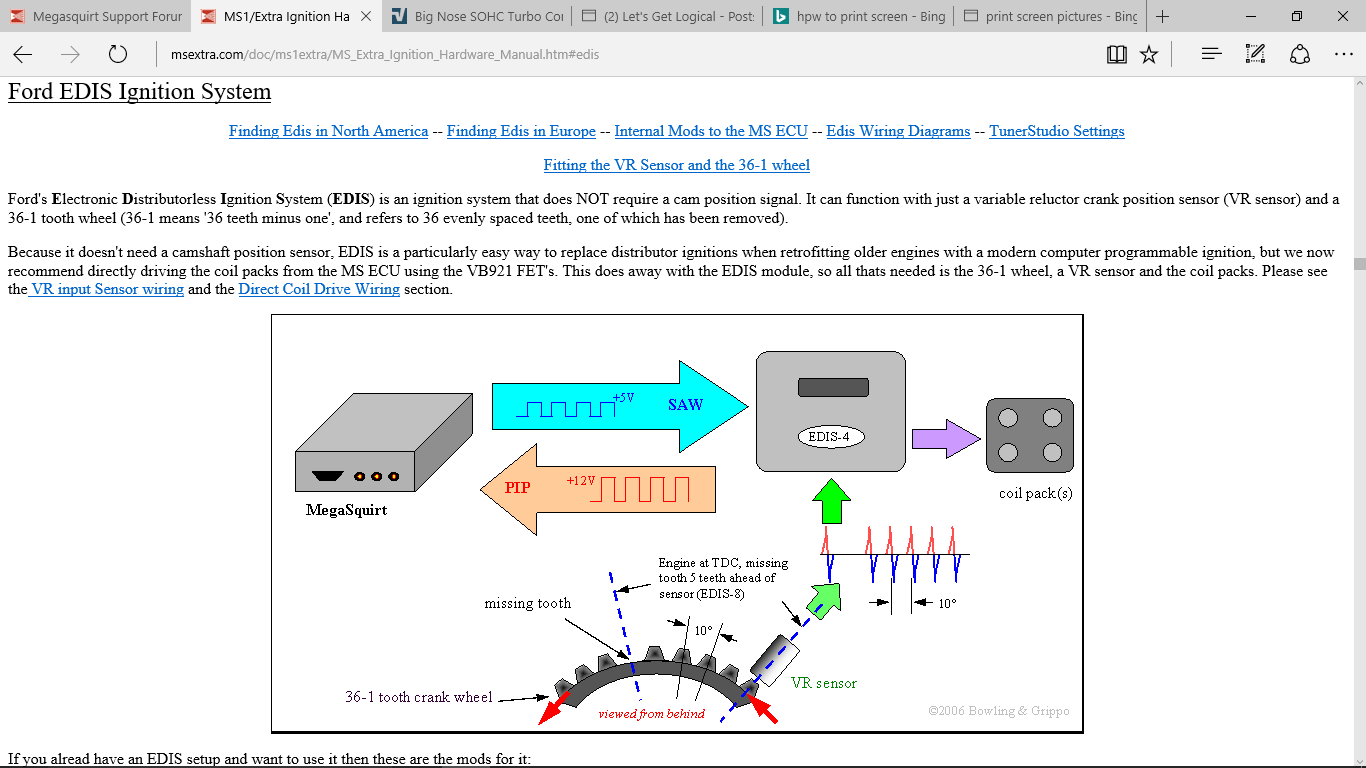Click the 'coil pack(s)' caption
This screenshot has height=768, width=1366.
point(1036,494)
